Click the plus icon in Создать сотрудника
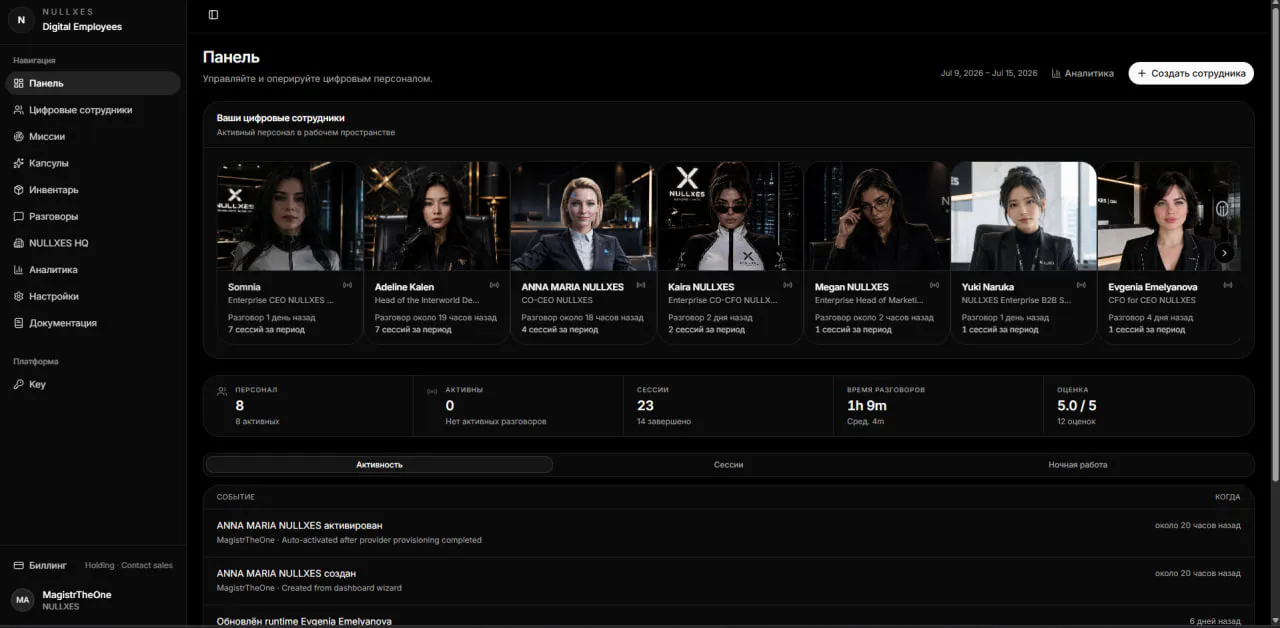Image resolution: width=1280 pixels, height=628 pixels. [x=1142, y=73]
